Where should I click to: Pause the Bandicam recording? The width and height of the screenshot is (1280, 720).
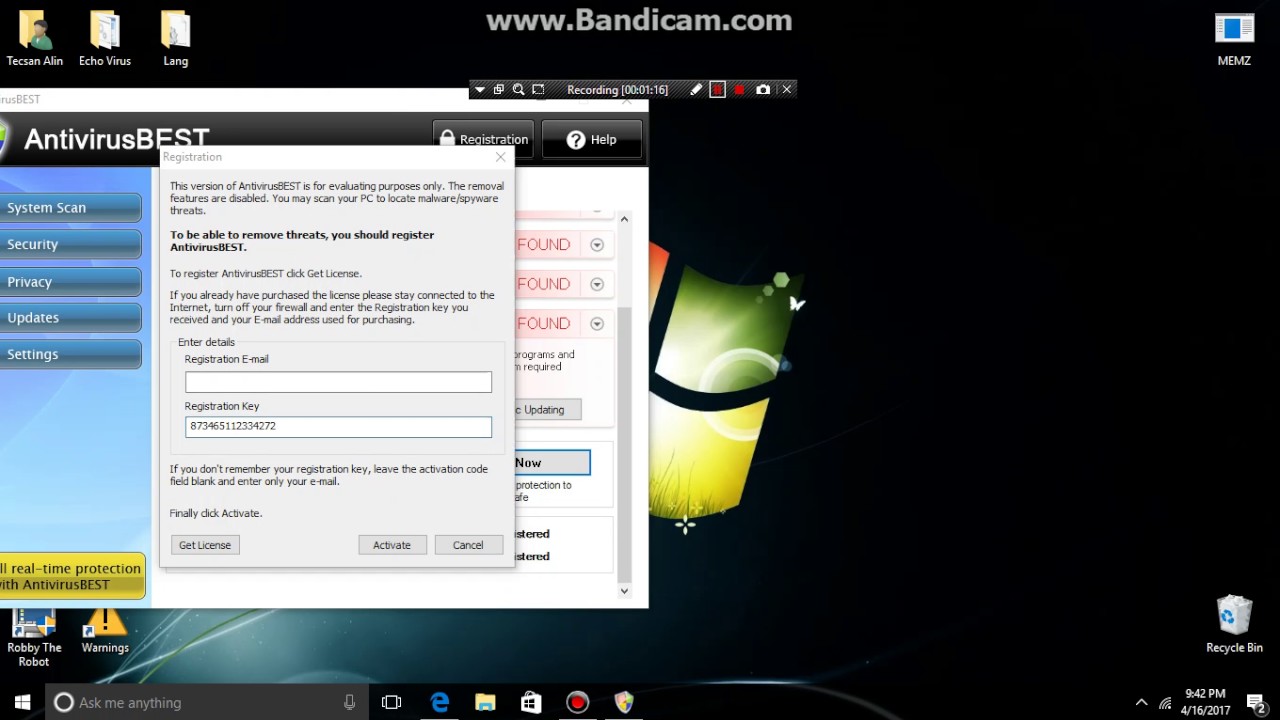coord(717,90)
